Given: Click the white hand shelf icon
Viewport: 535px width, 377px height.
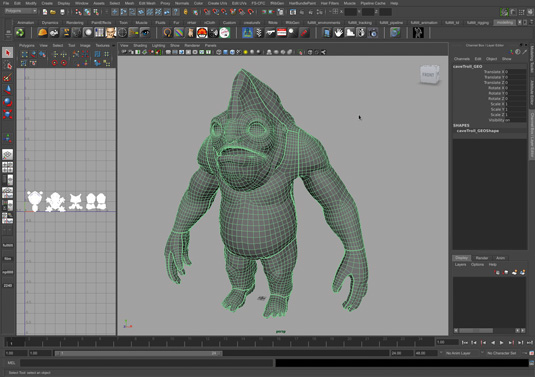Looking at the screenshot, I should pyautogui.click(x=338, y=33).
